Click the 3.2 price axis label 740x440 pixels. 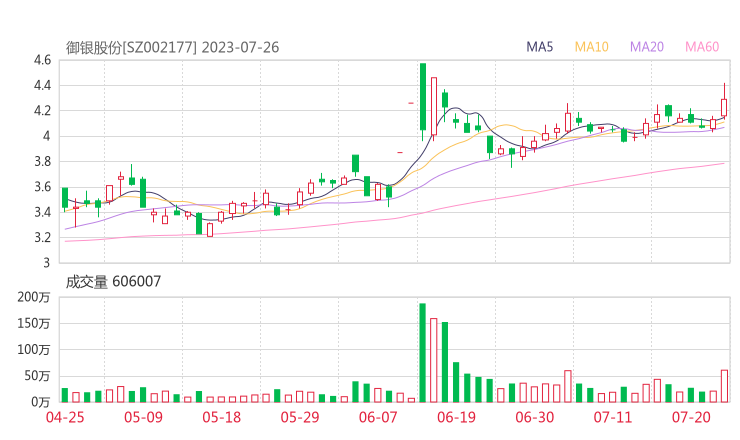tap(42, 237)
